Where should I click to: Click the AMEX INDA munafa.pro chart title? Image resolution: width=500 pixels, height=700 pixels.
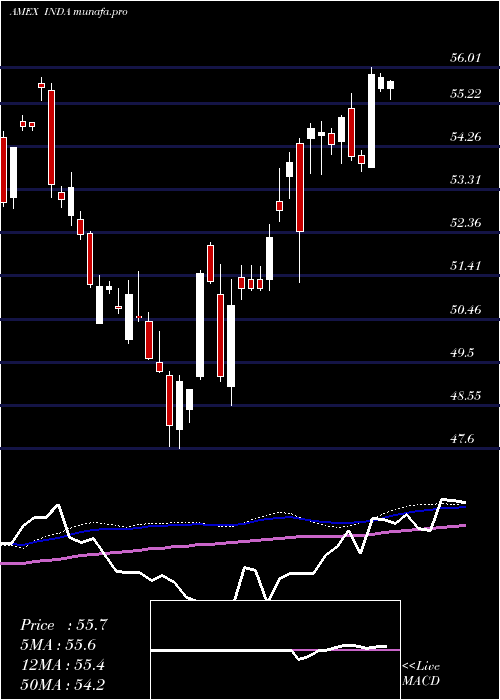[68, 12]
